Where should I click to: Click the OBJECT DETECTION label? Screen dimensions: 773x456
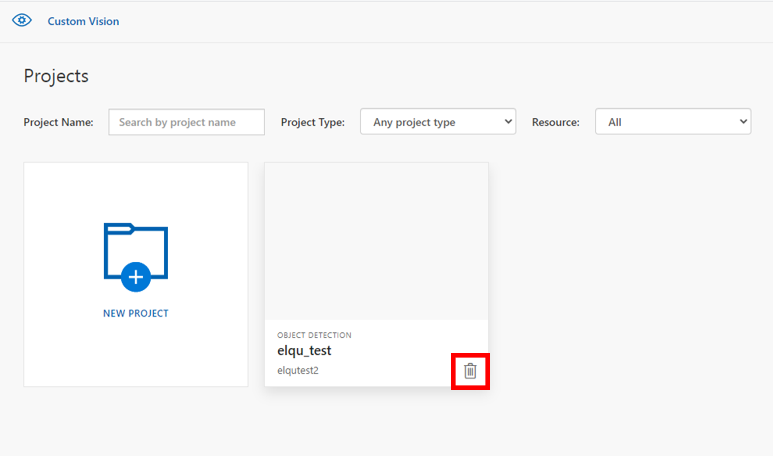(314, 335)
